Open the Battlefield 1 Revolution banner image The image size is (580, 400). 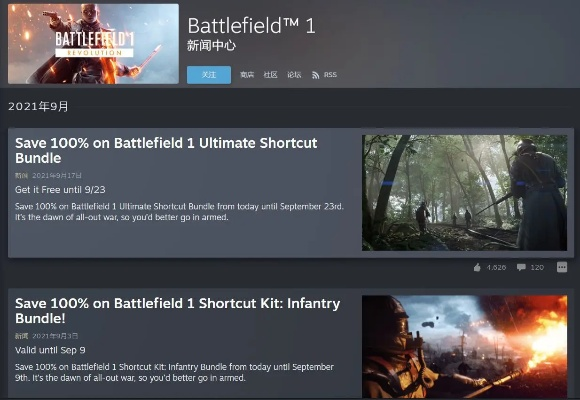coord(93,44)
